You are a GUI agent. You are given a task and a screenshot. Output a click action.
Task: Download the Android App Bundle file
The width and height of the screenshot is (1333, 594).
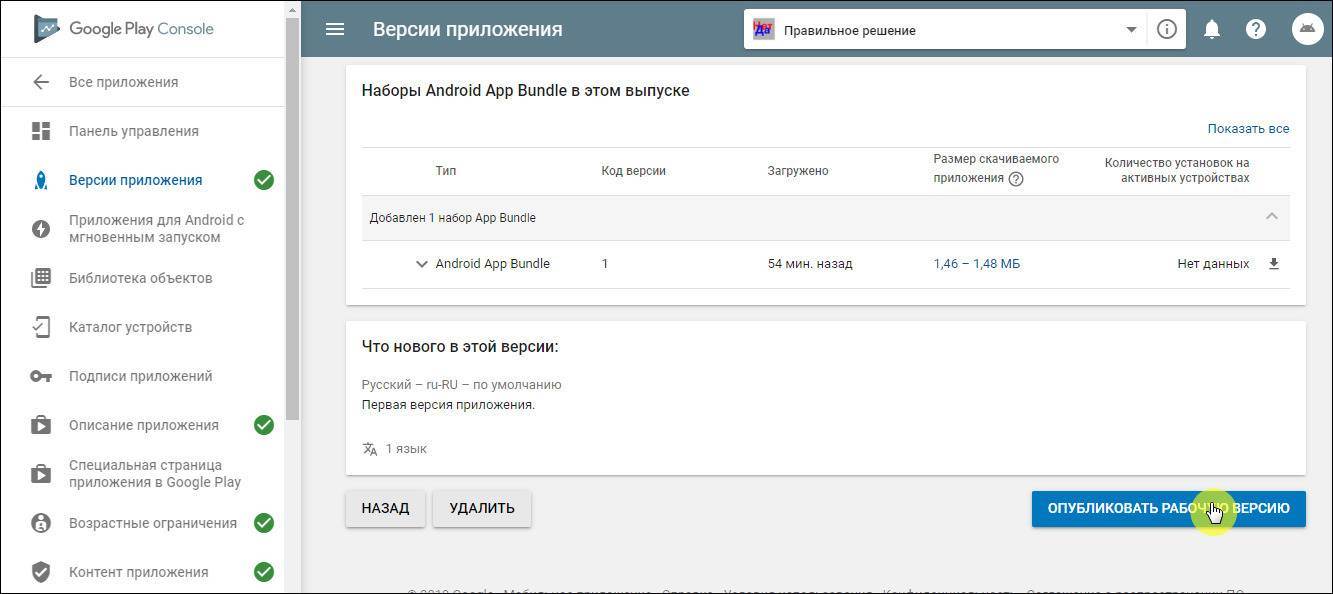tap(1273, 264)
